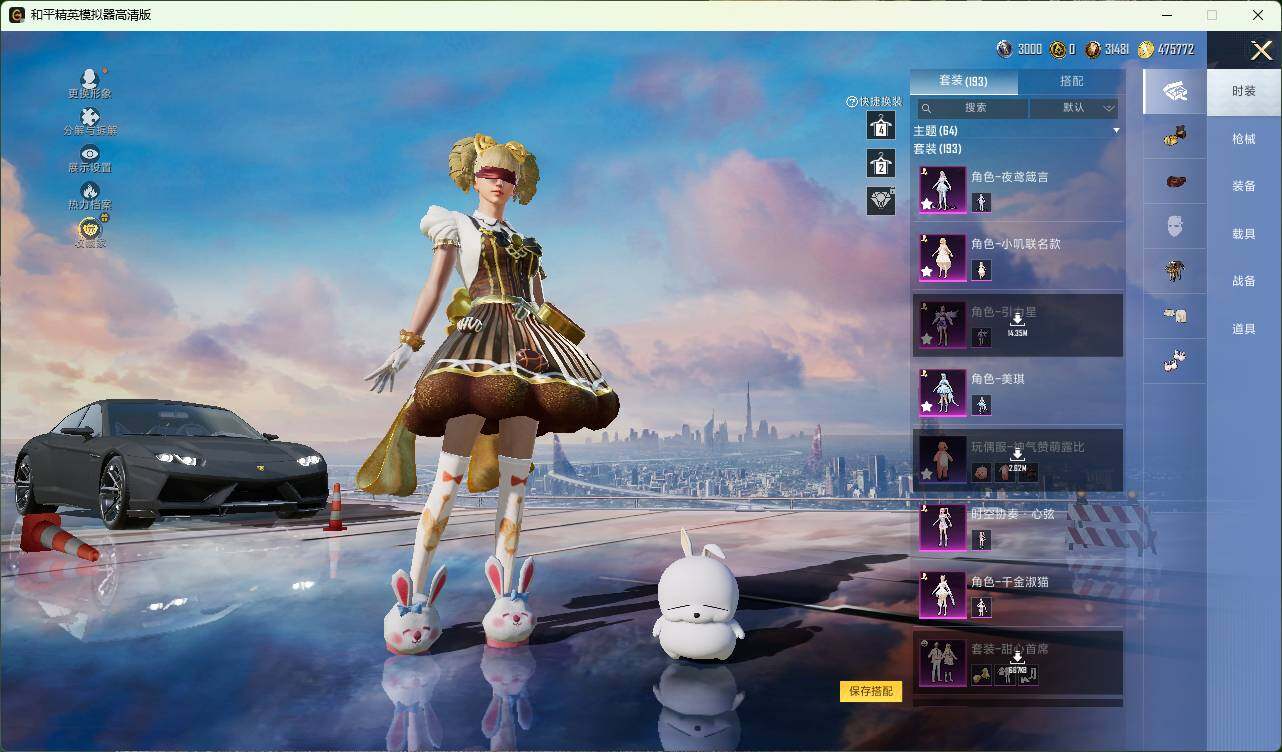Close the 和平精英模拟器高清版 window
Image resolution: width=1282 pixels, height=752 pixels.
click(1258, 15)
